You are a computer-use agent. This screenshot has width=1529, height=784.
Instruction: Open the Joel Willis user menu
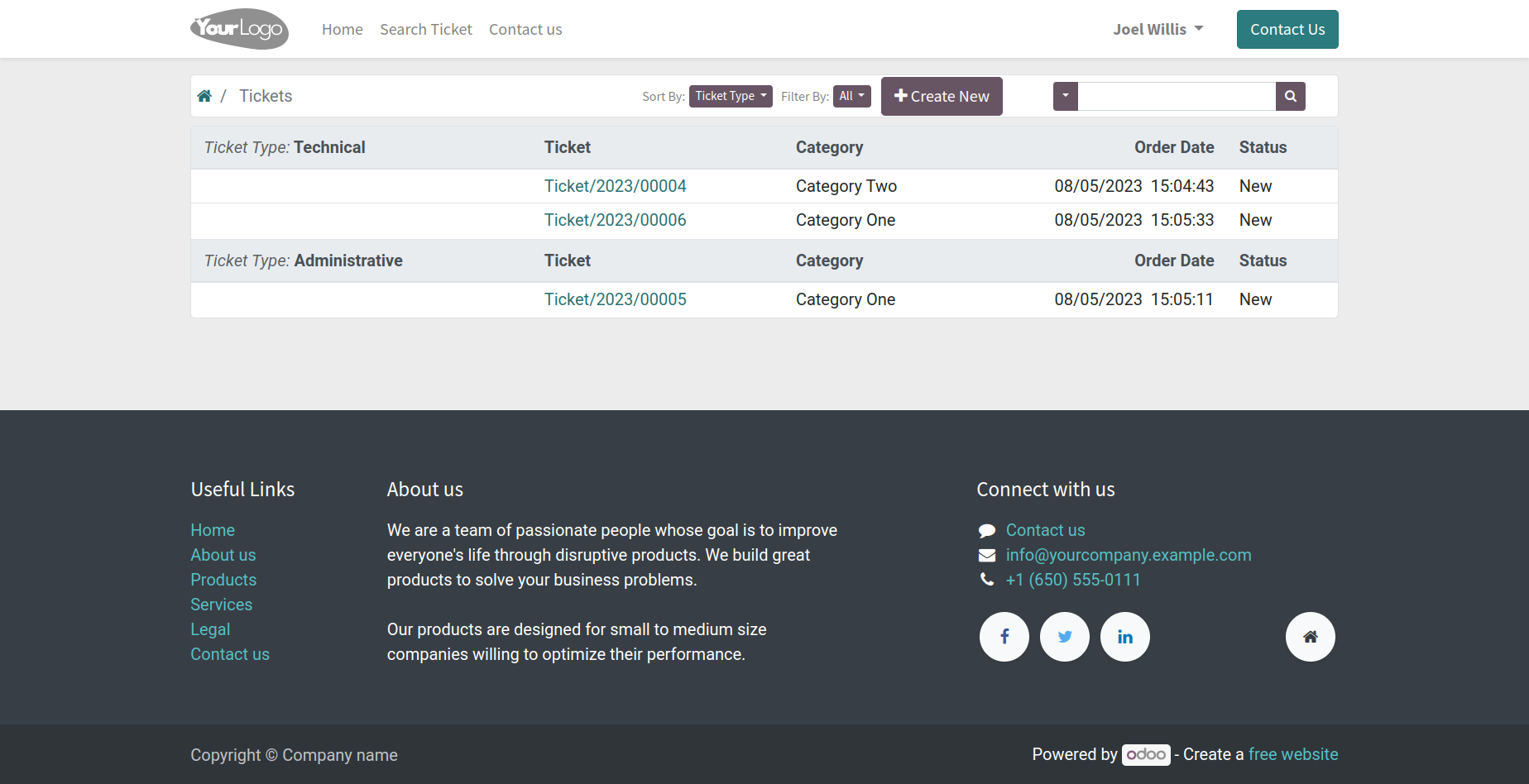click(1158, 29)
